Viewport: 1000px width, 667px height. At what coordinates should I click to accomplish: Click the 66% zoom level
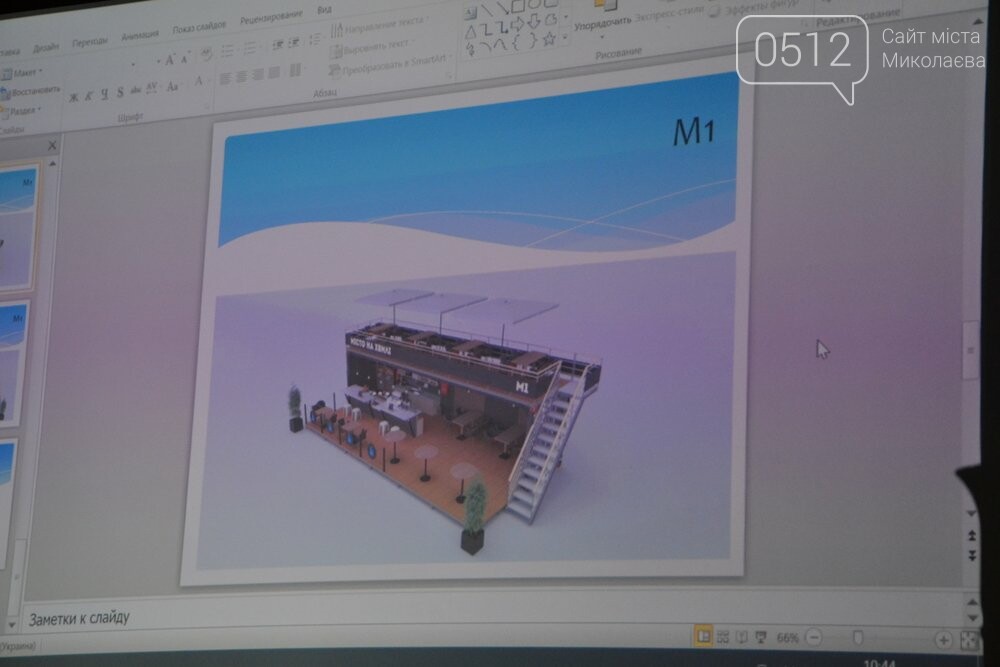788,637
